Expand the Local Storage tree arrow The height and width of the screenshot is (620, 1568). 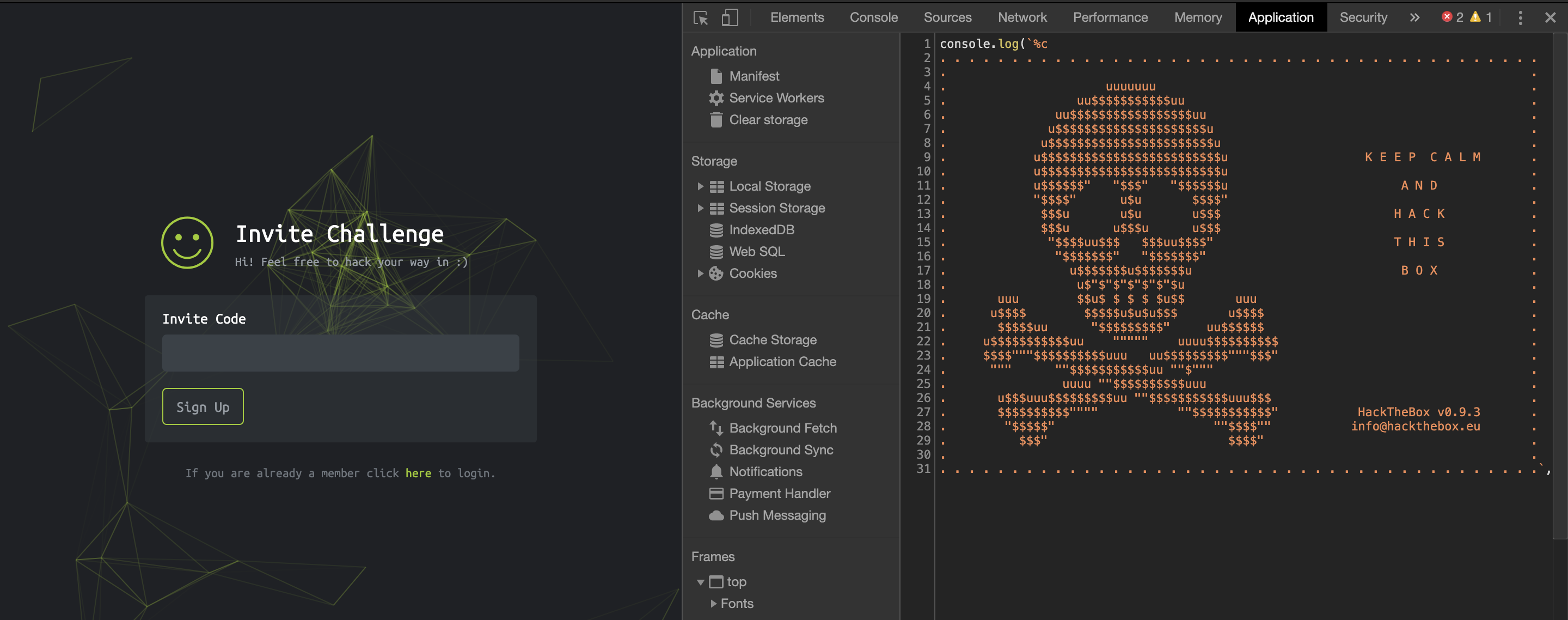click(700, 186)
